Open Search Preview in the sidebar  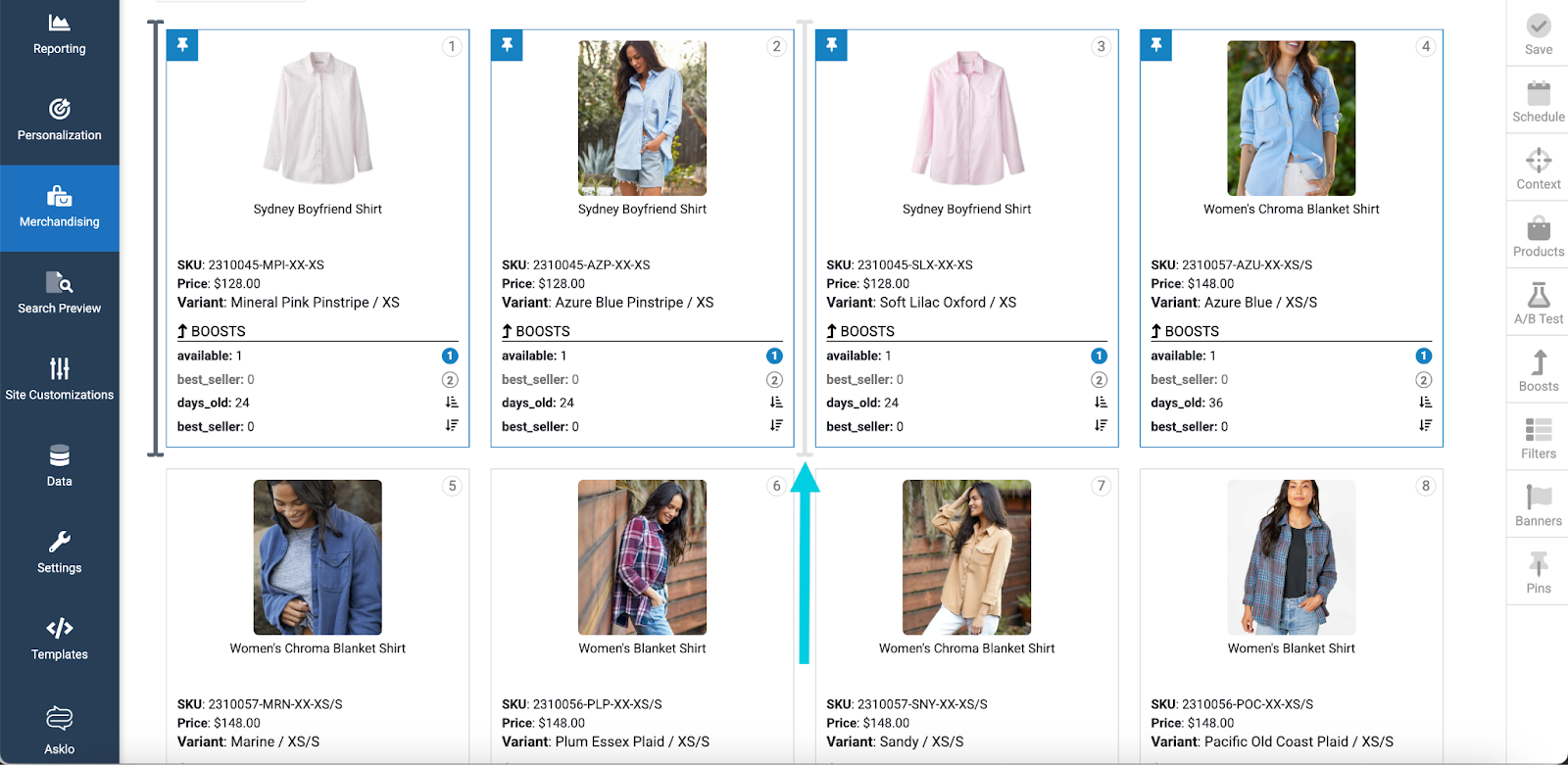pyautogui.click(x=59, y=293)
